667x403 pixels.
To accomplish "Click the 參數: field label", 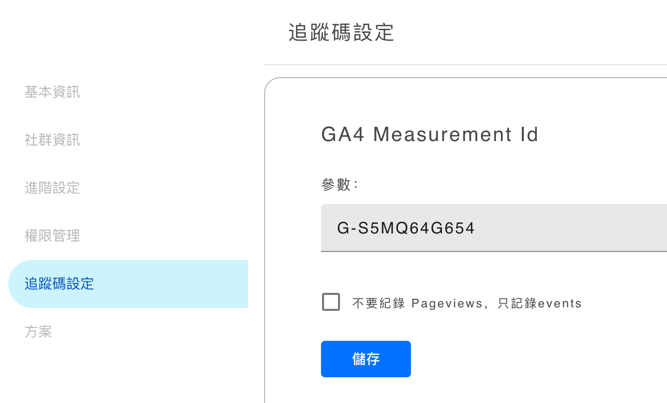I will coord(340,185).
